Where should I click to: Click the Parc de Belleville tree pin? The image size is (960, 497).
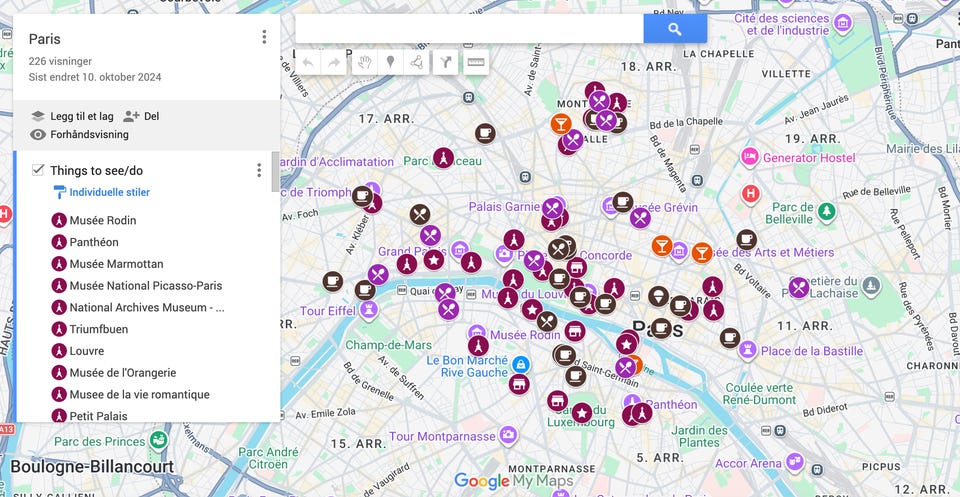(x=827, y=212)
